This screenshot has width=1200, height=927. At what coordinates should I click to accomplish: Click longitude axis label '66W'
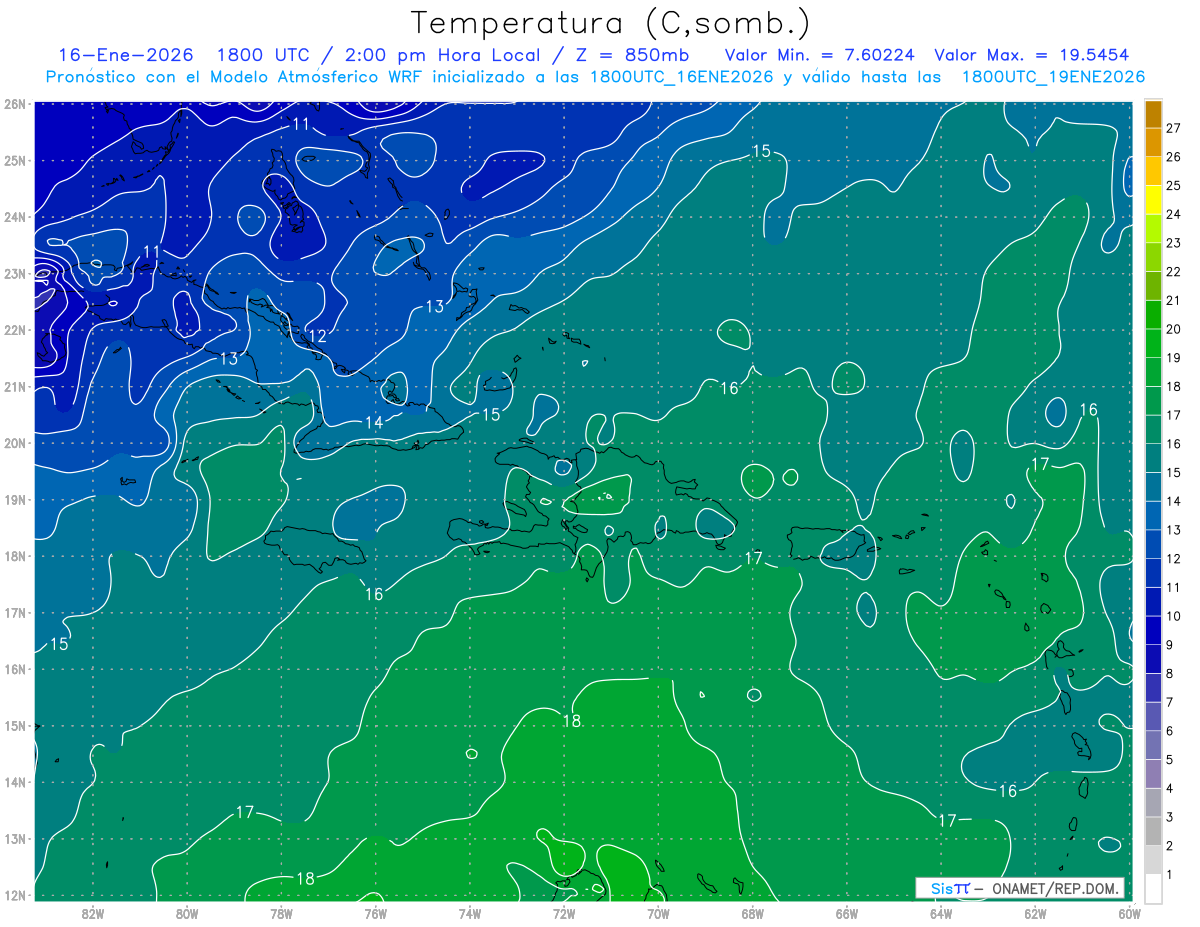(847, 913)
